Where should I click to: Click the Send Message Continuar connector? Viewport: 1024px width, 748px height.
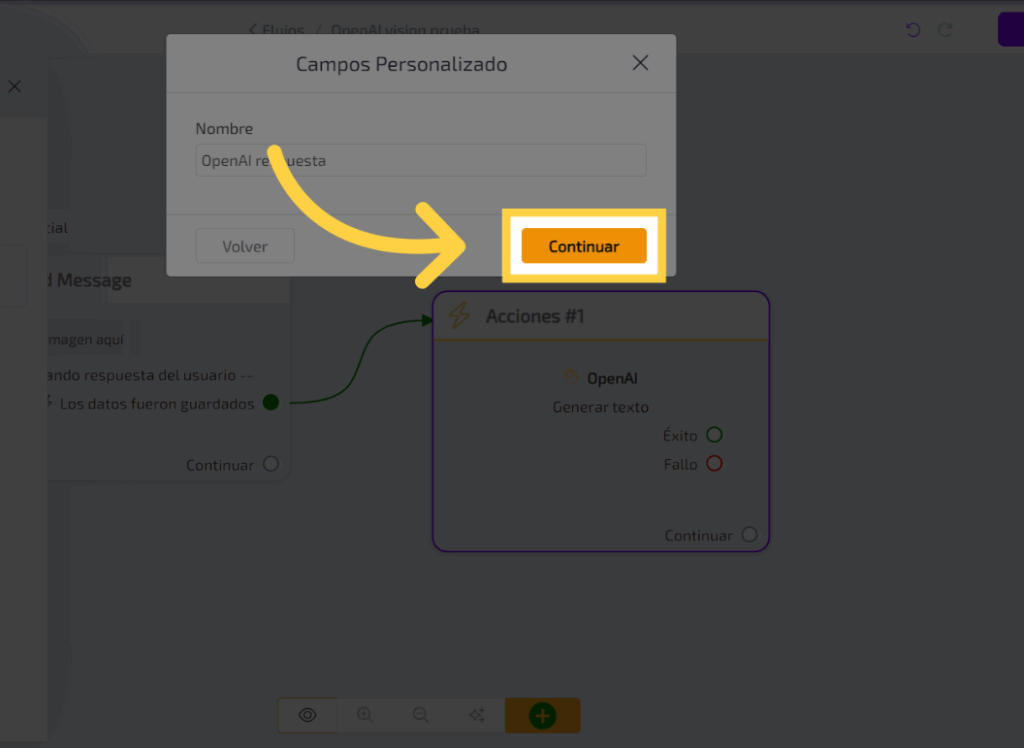pyautogui.click(x=271, y=464)
